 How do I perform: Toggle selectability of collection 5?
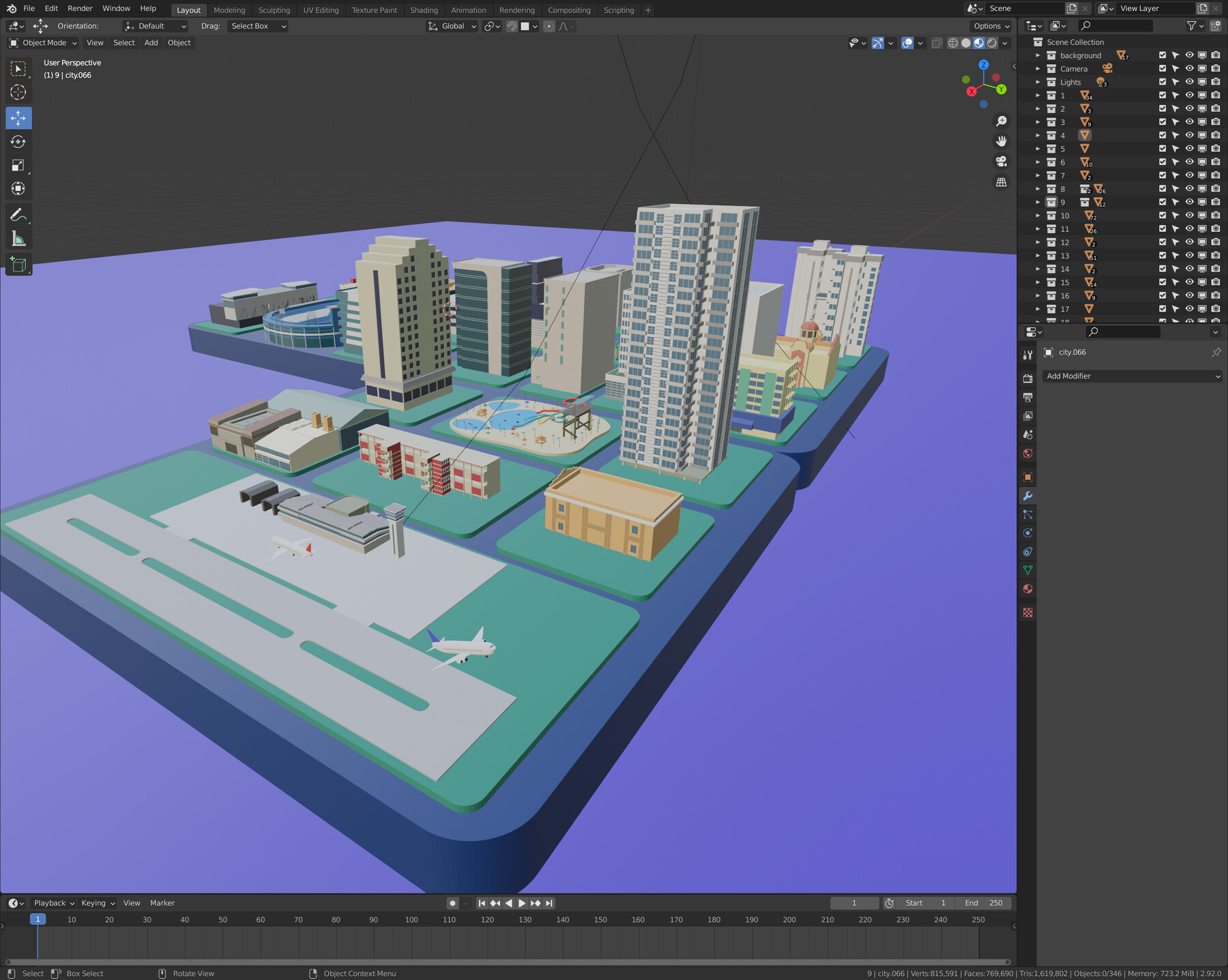[1175, 148]
